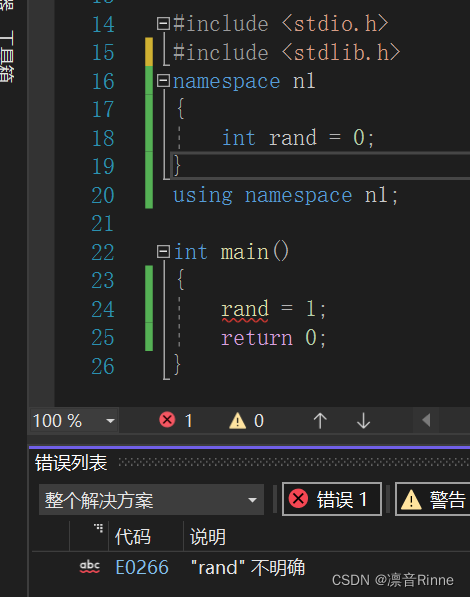This screenshot has width=470, height=597.
Task: Open the 工具箱 side tab
Action: click(x=7, y=56)
